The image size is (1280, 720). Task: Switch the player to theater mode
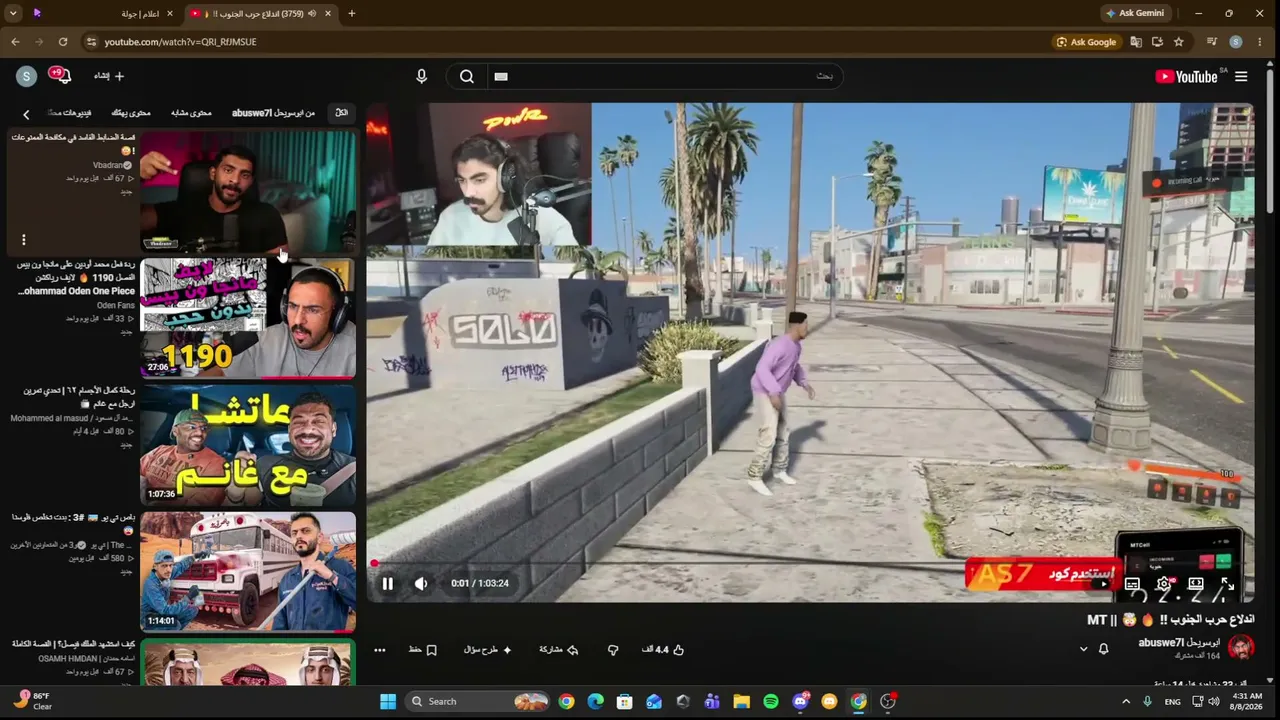[x=1195, y=584]
